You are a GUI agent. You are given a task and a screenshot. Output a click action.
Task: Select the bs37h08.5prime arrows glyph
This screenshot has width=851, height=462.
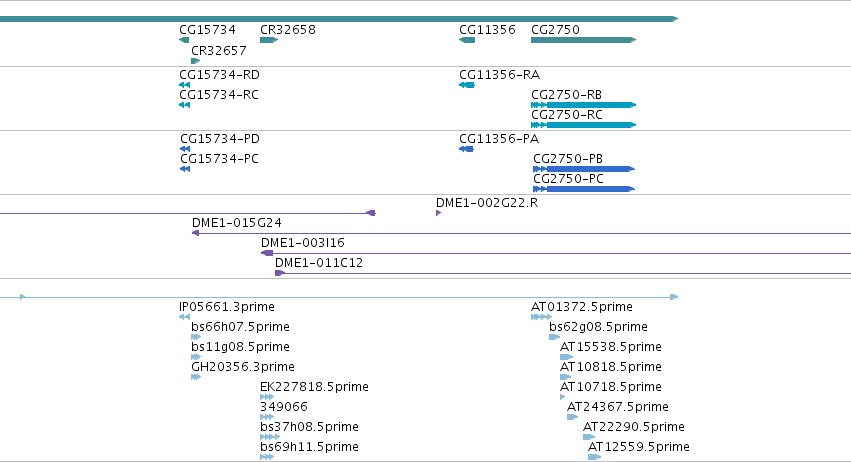270,437
